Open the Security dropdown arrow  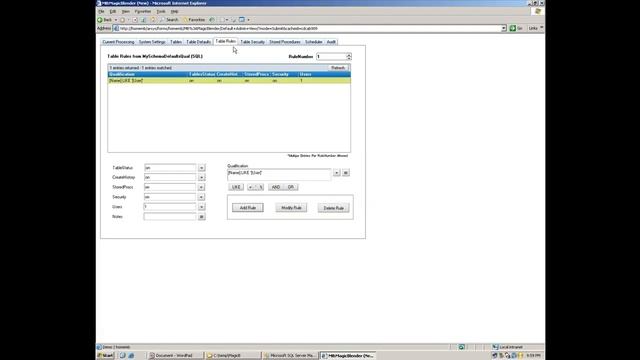(202, 197)
